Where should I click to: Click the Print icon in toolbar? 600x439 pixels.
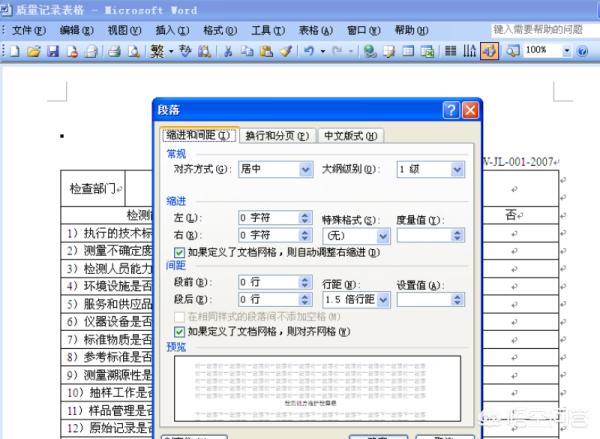click(114, 51)
